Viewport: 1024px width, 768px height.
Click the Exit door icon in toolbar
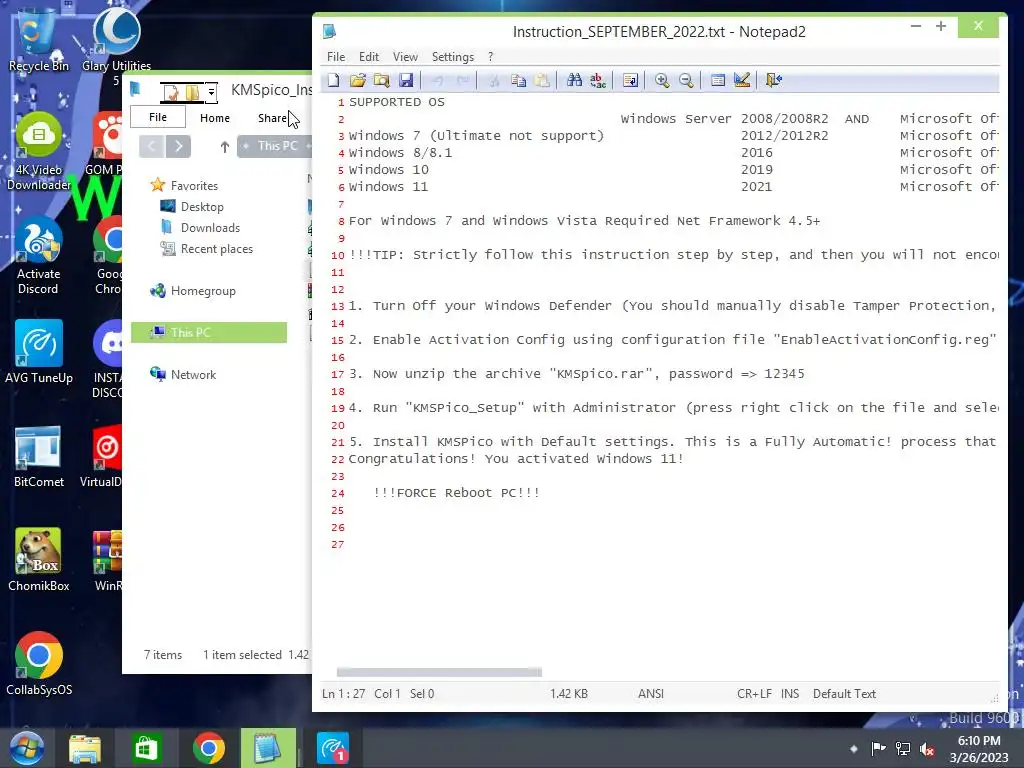[x=774, y=80]
